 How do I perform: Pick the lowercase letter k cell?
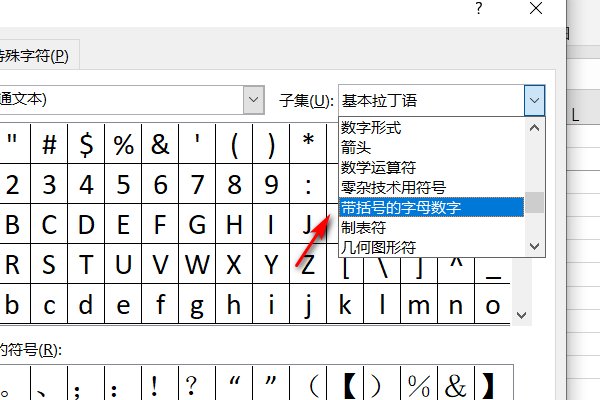[x=345, y=304]
